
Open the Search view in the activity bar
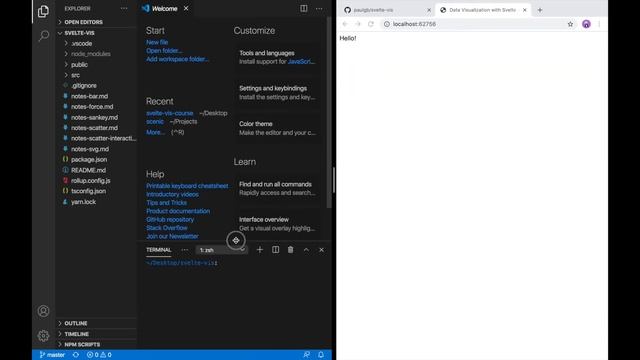coord(43,36)
